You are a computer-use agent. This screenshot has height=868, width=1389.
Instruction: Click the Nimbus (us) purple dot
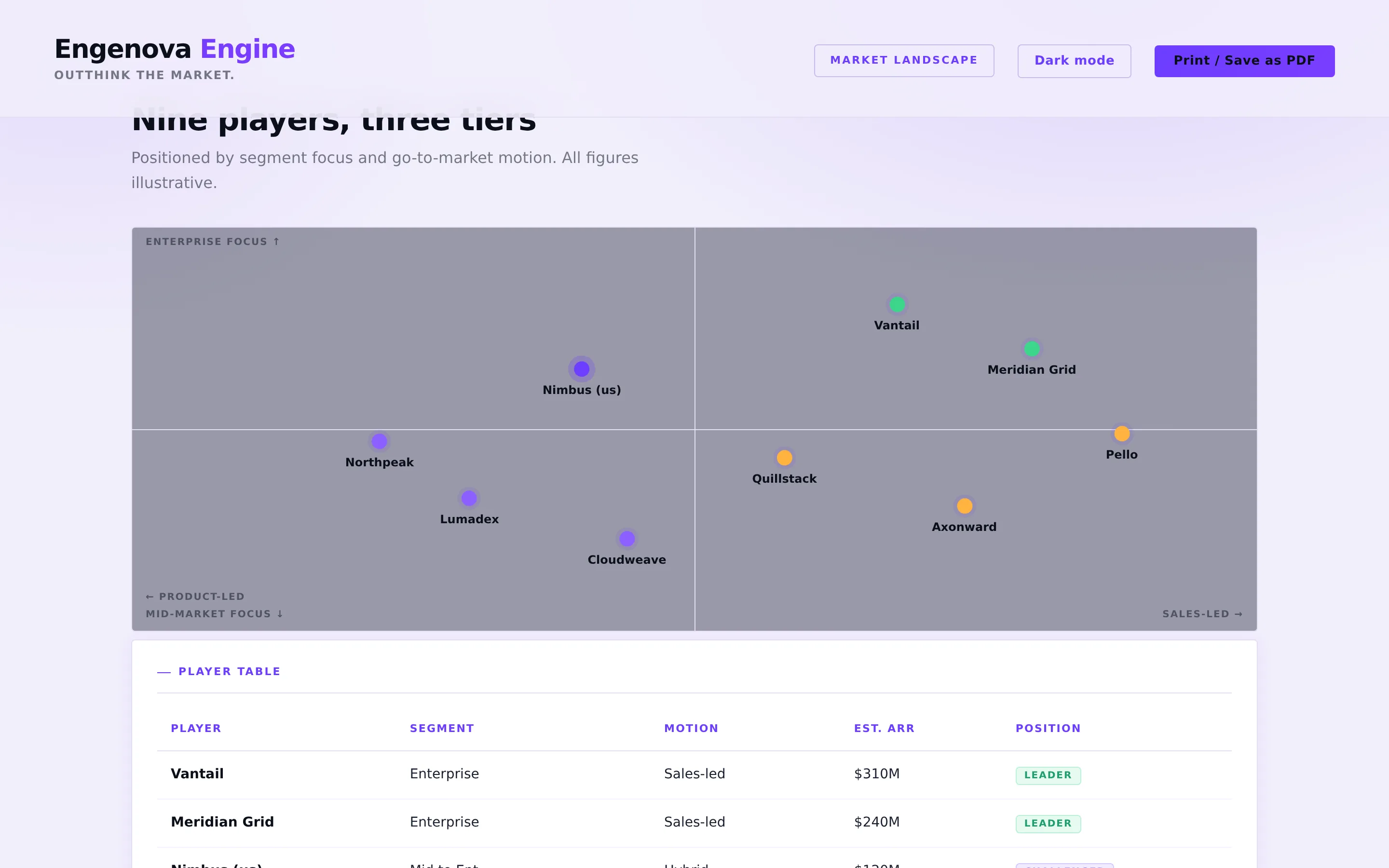click(x=582, y=368)
